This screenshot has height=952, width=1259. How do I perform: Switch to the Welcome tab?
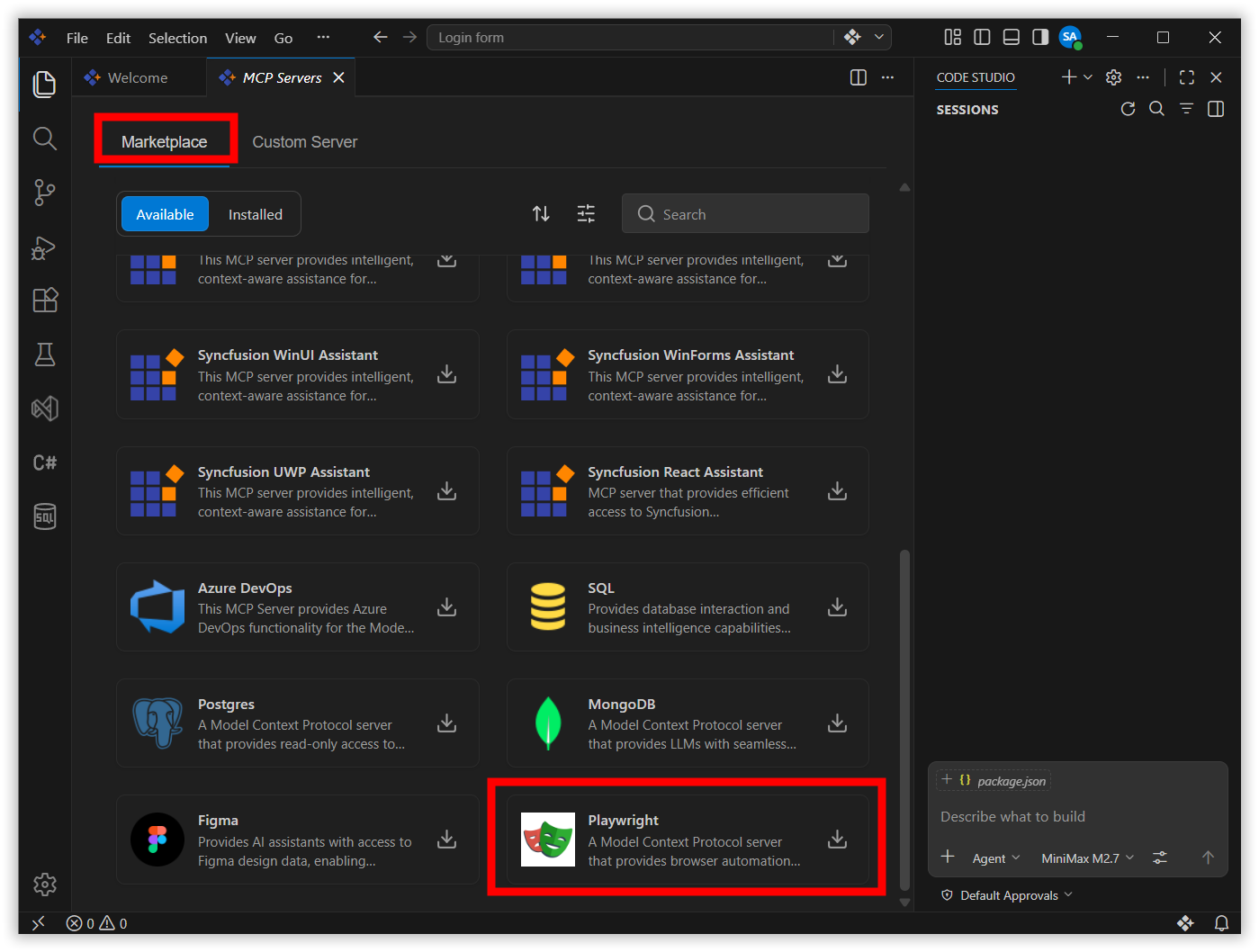[x=139, y=77]
